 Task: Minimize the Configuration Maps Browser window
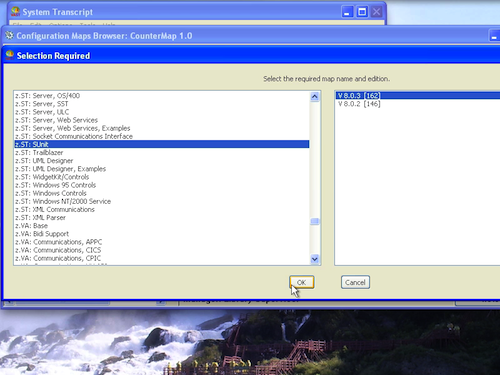[x=494, y=36]
